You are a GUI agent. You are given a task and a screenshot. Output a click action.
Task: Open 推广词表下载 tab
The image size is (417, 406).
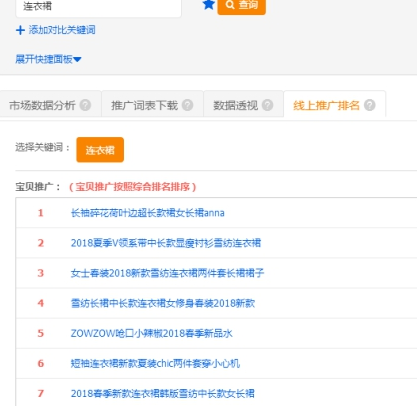tap(144, 105)
